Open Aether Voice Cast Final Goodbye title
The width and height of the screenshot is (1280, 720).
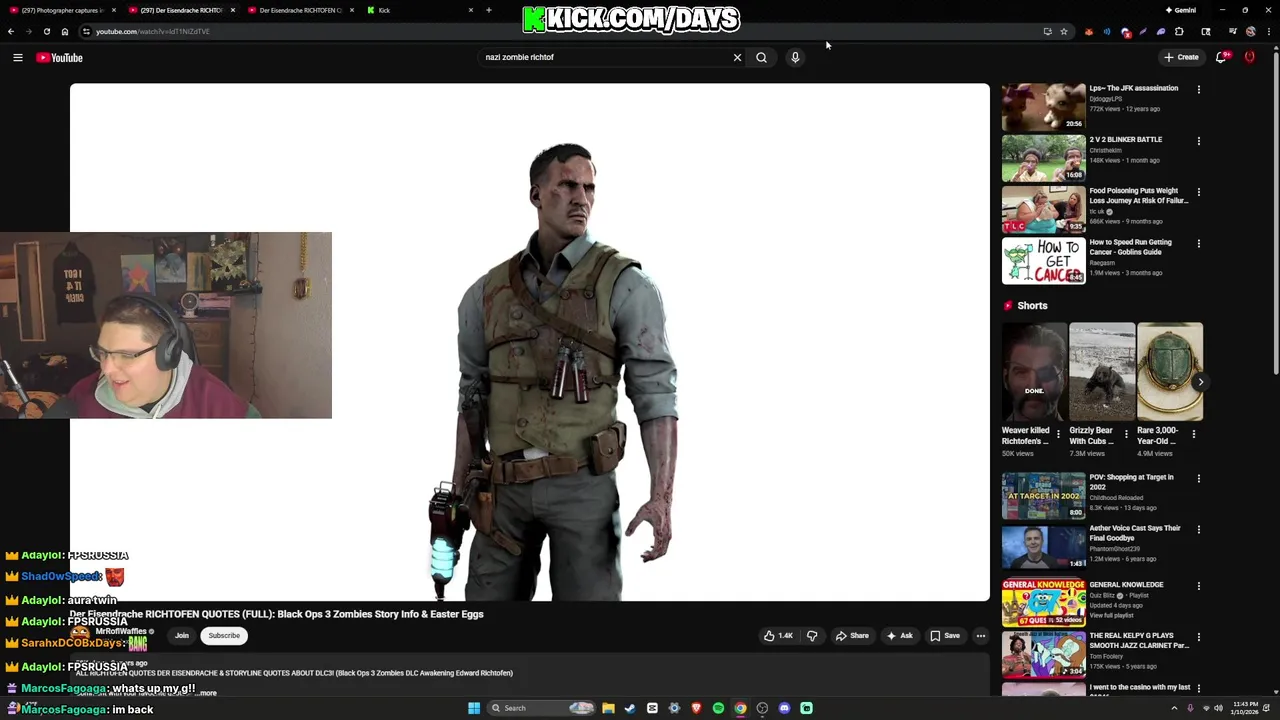1134,533
